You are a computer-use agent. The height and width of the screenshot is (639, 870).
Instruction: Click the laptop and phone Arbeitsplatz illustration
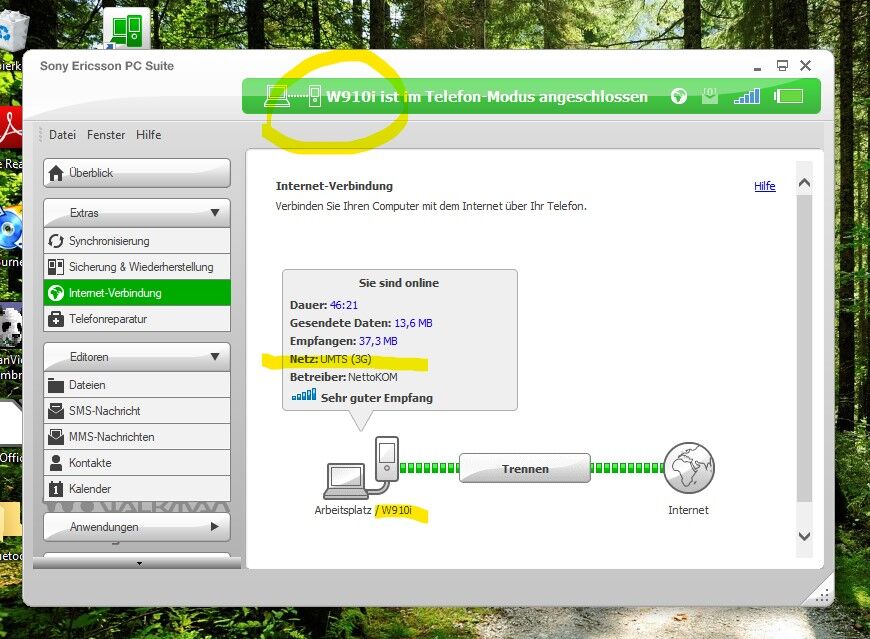tap(362, 468)
